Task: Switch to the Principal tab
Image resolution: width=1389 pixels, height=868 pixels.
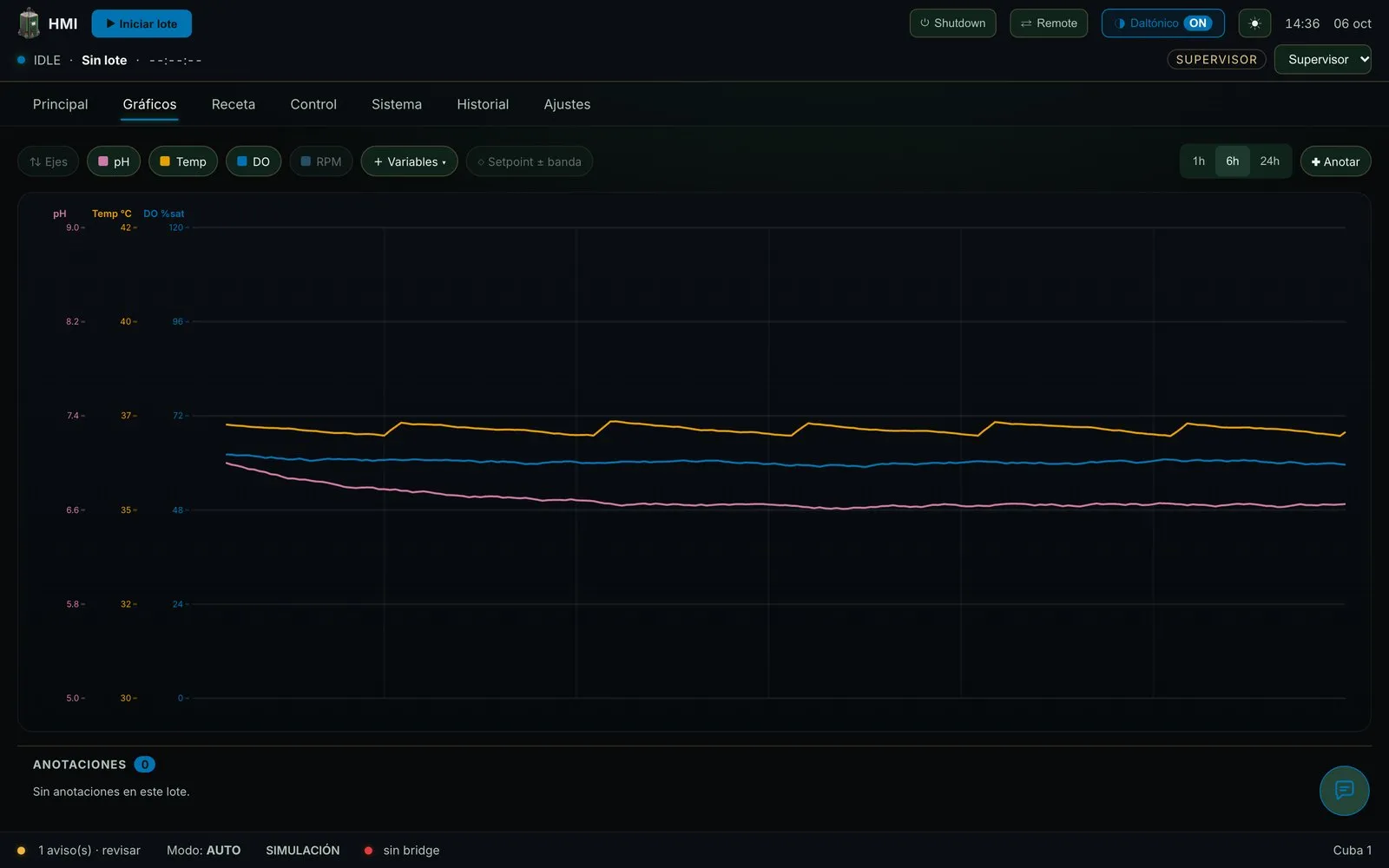Action: pyautogui.click(x=61, y=104)
